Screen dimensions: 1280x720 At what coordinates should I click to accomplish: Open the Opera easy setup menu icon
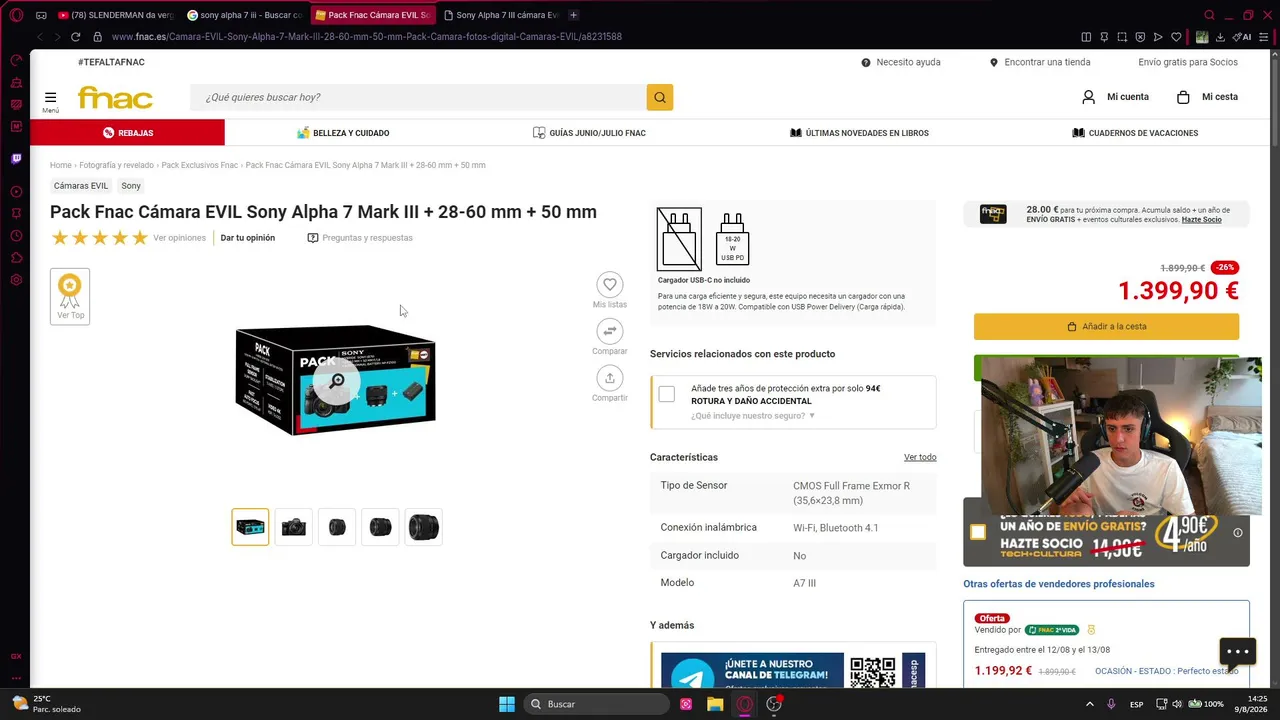[x=1266, y=37]
